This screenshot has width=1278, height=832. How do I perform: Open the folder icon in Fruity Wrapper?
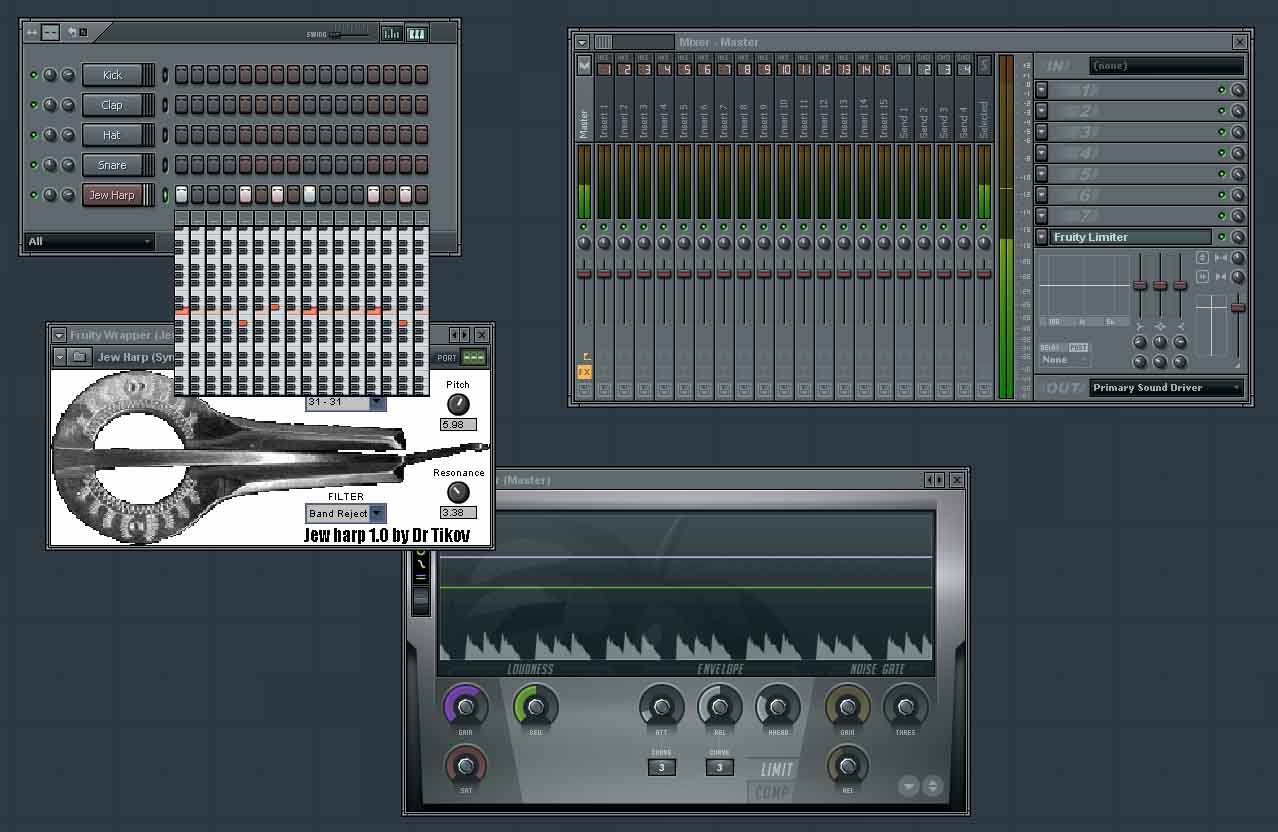(80, 357)
